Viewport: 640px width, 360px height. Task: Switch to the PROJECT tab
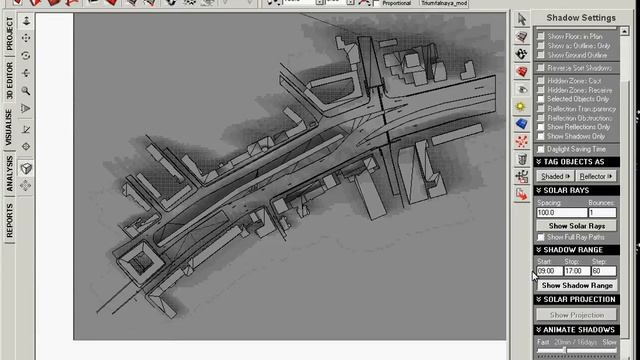9,34
